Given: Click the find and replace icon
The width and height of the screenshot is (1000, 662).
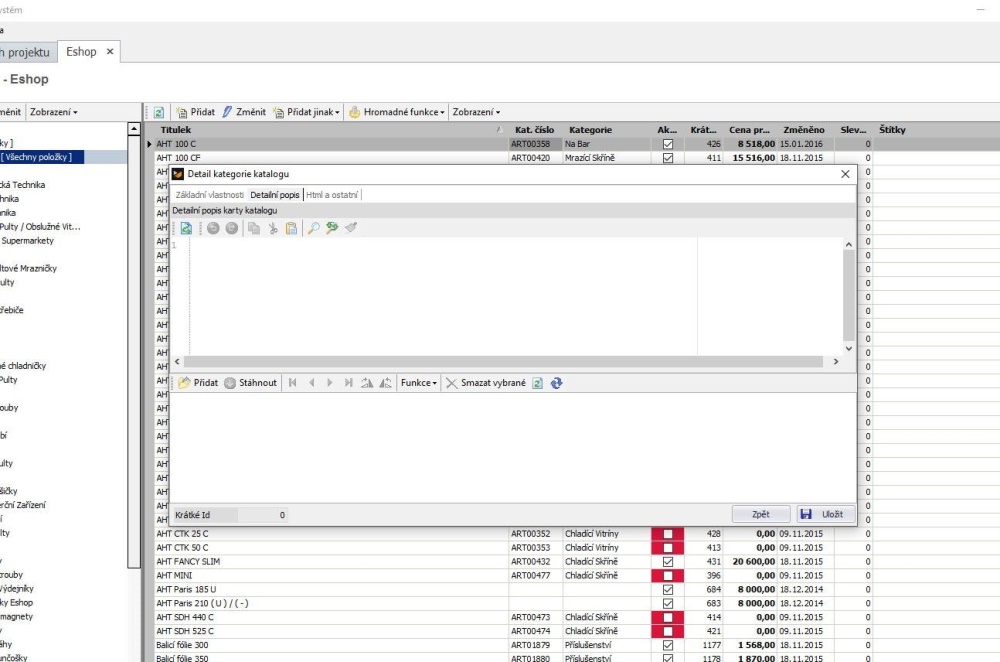Looking at the screenshot, I should point(332,228).
